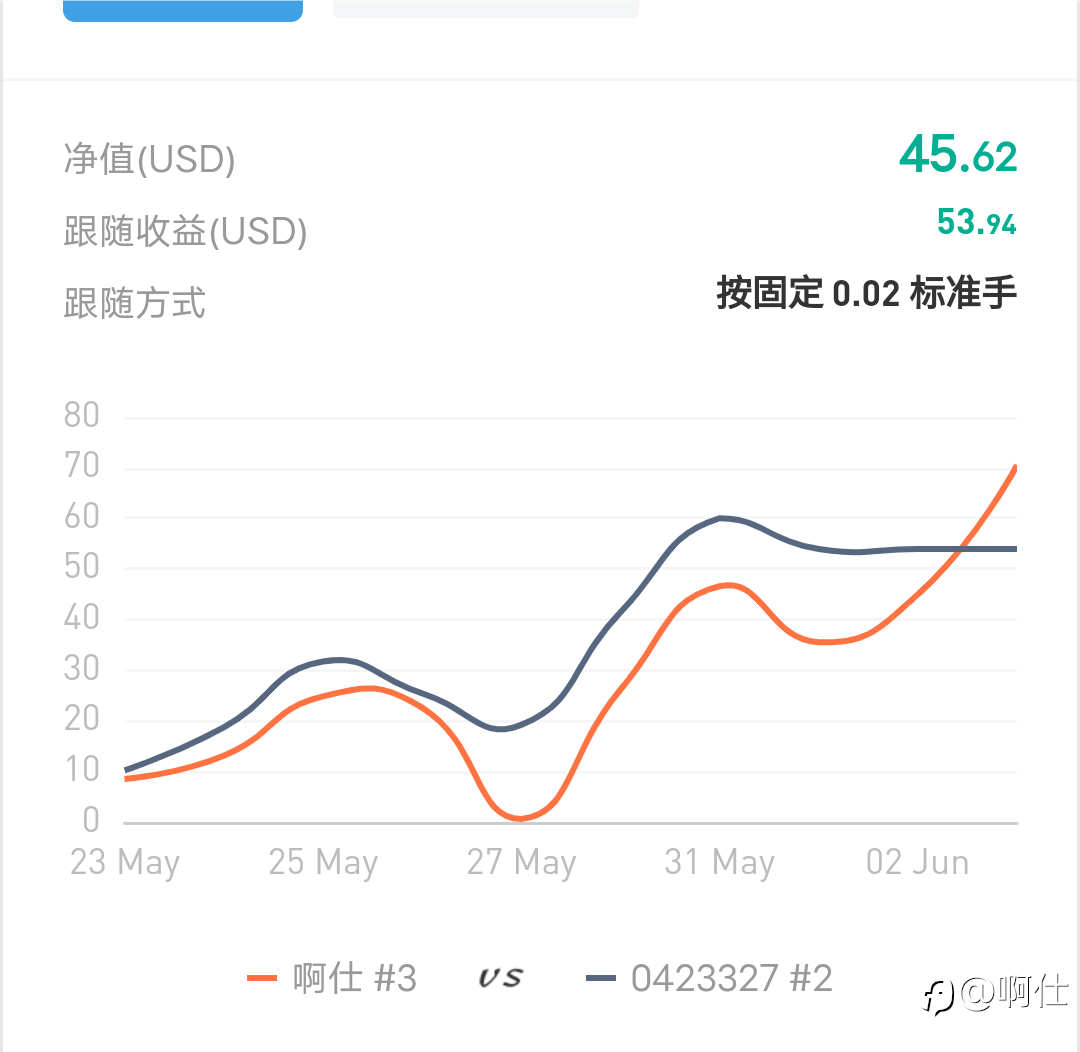Select the 跟随方式 label
The height and width of the screenshot is (1052, 1080).
135,302
